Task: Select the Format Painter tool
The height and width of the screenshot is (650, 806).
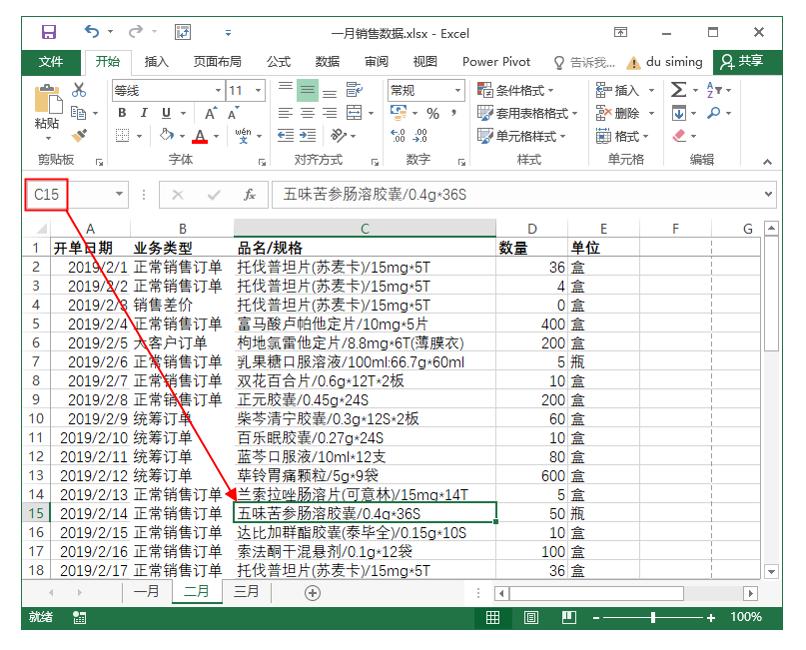Action: tap(77, 135)
